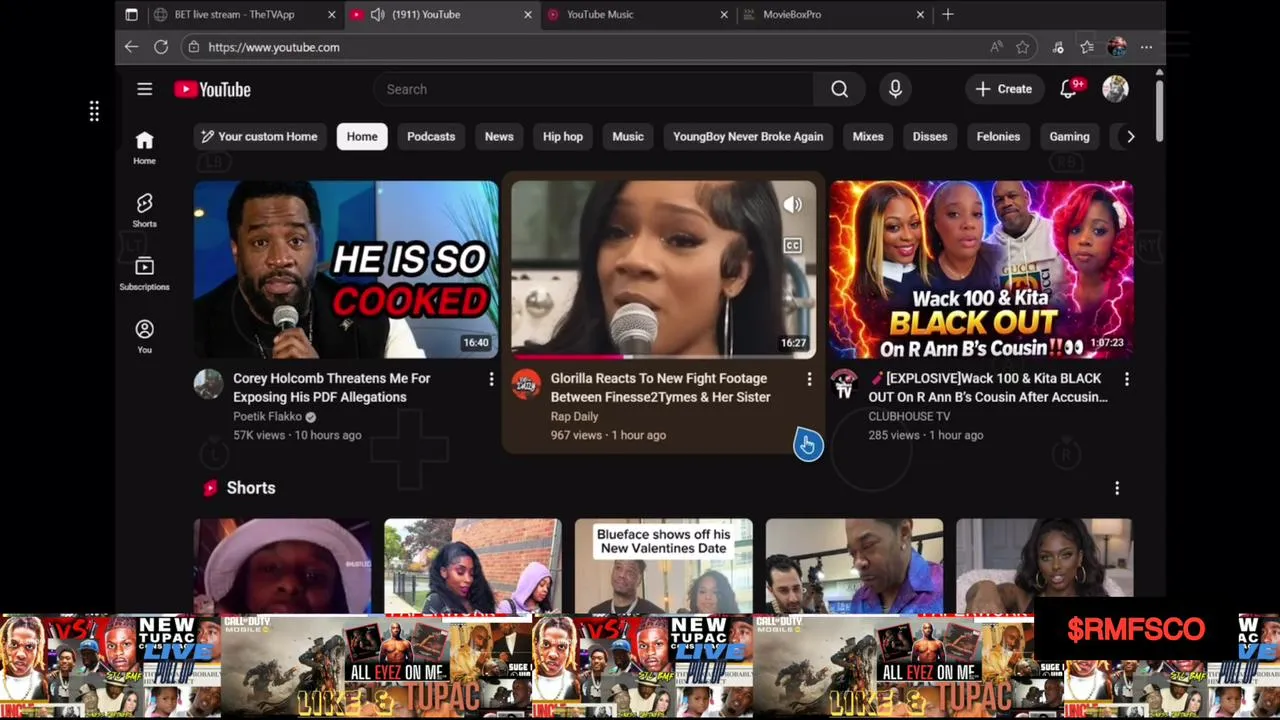The width and height of the screenshot is (1280, 720).
Task: Open the read aloud icon in address bar
Action: click(x=996, y=47)
